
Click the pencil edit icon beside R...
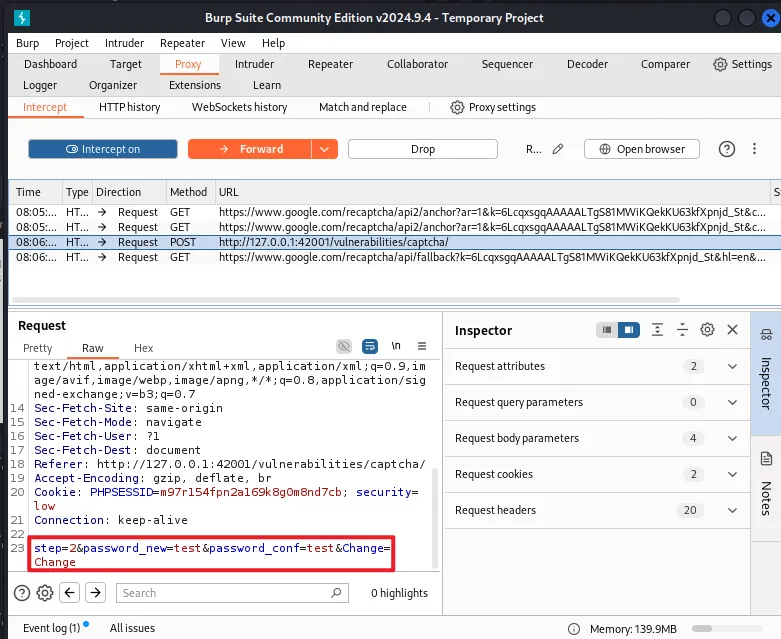(558, 149)
